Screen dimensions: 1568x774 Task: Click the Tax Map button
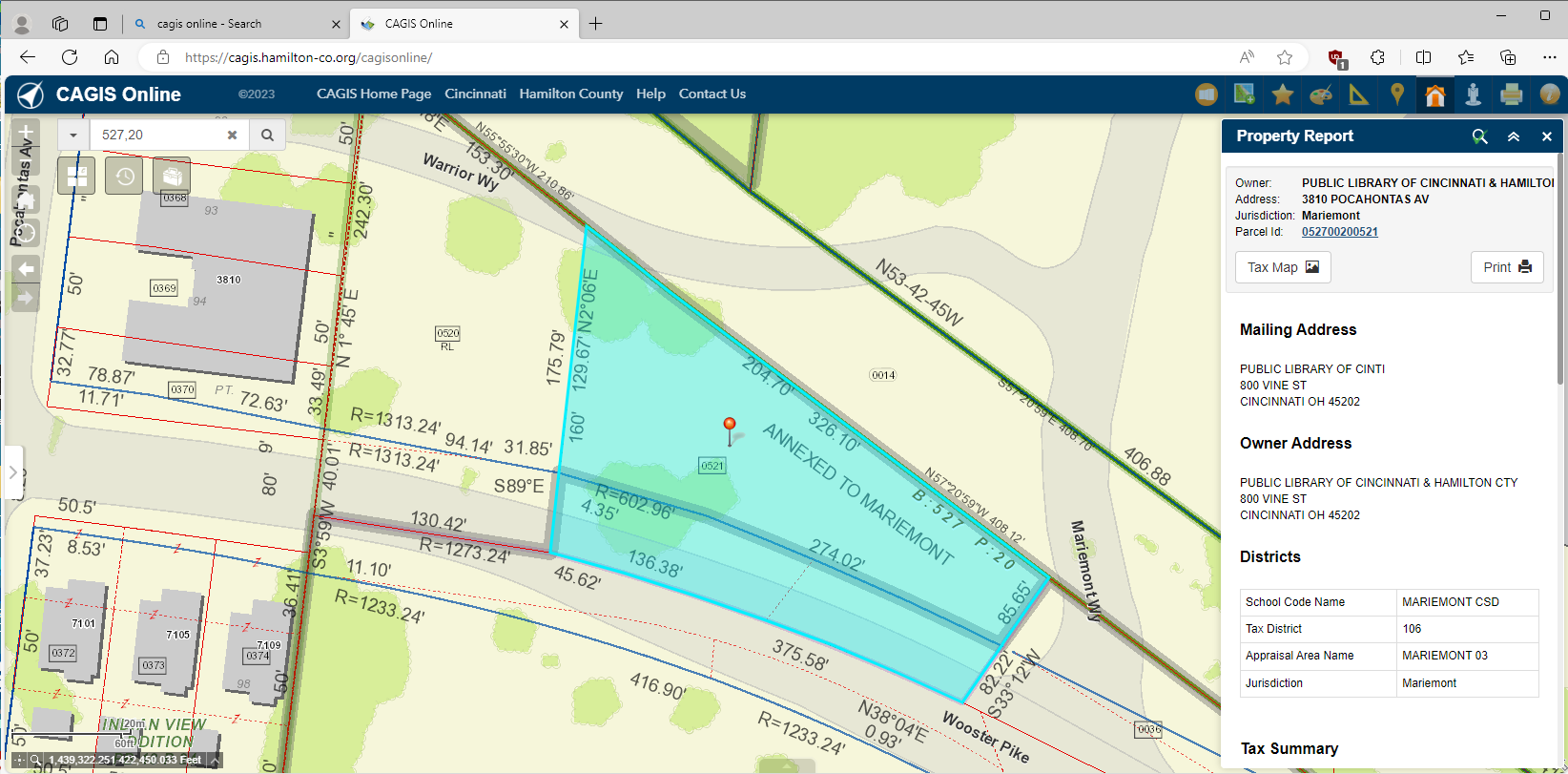pyautogui.click(x=1282, y=267)
